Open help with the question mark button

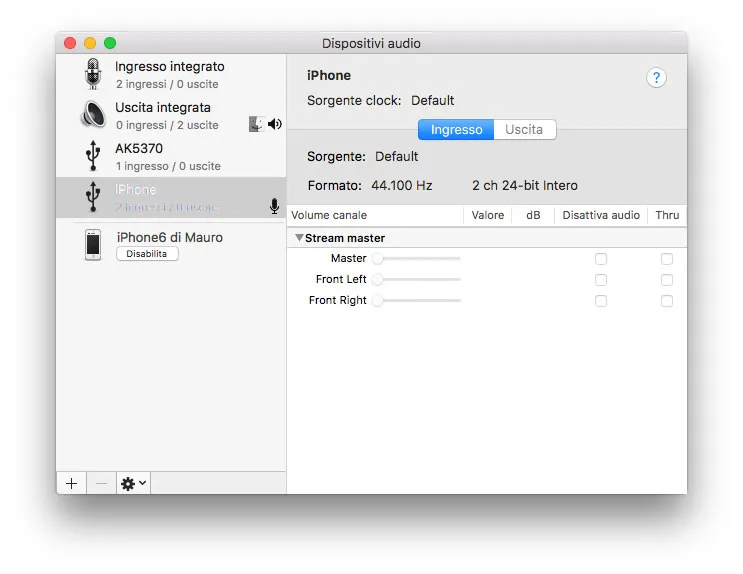656,78
